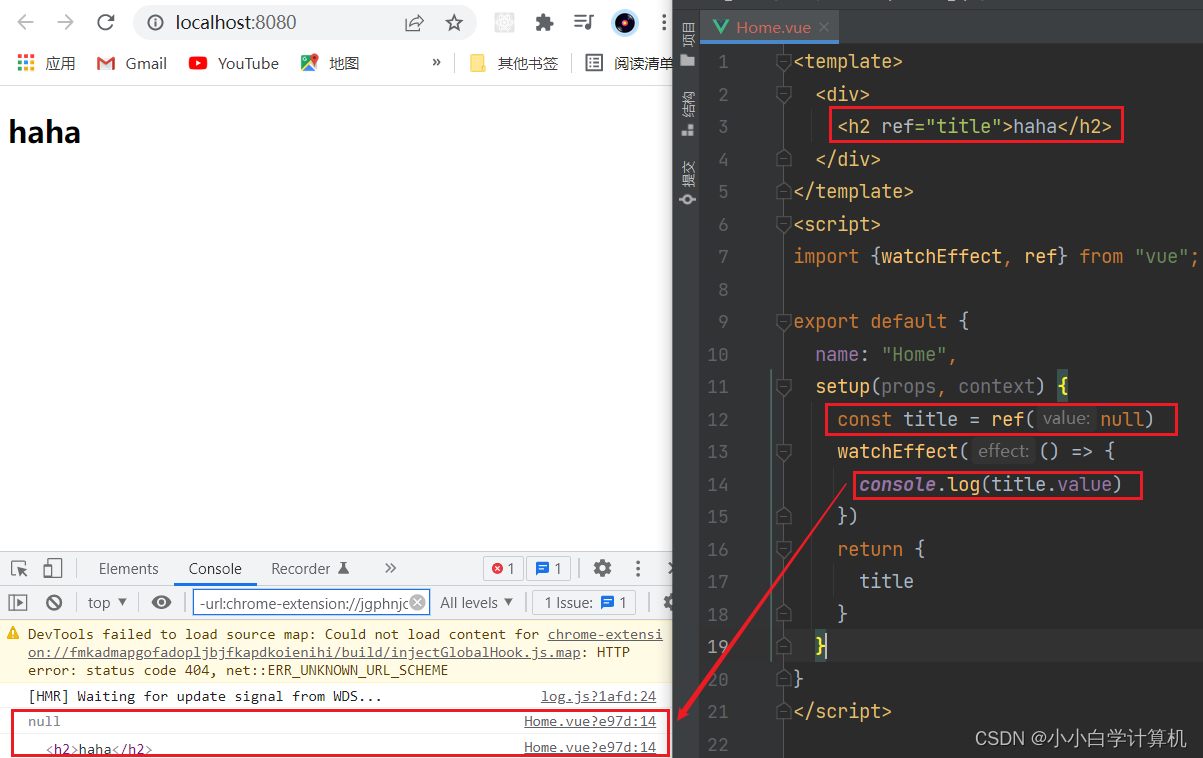View site information icon in address bar

(155, 22)
